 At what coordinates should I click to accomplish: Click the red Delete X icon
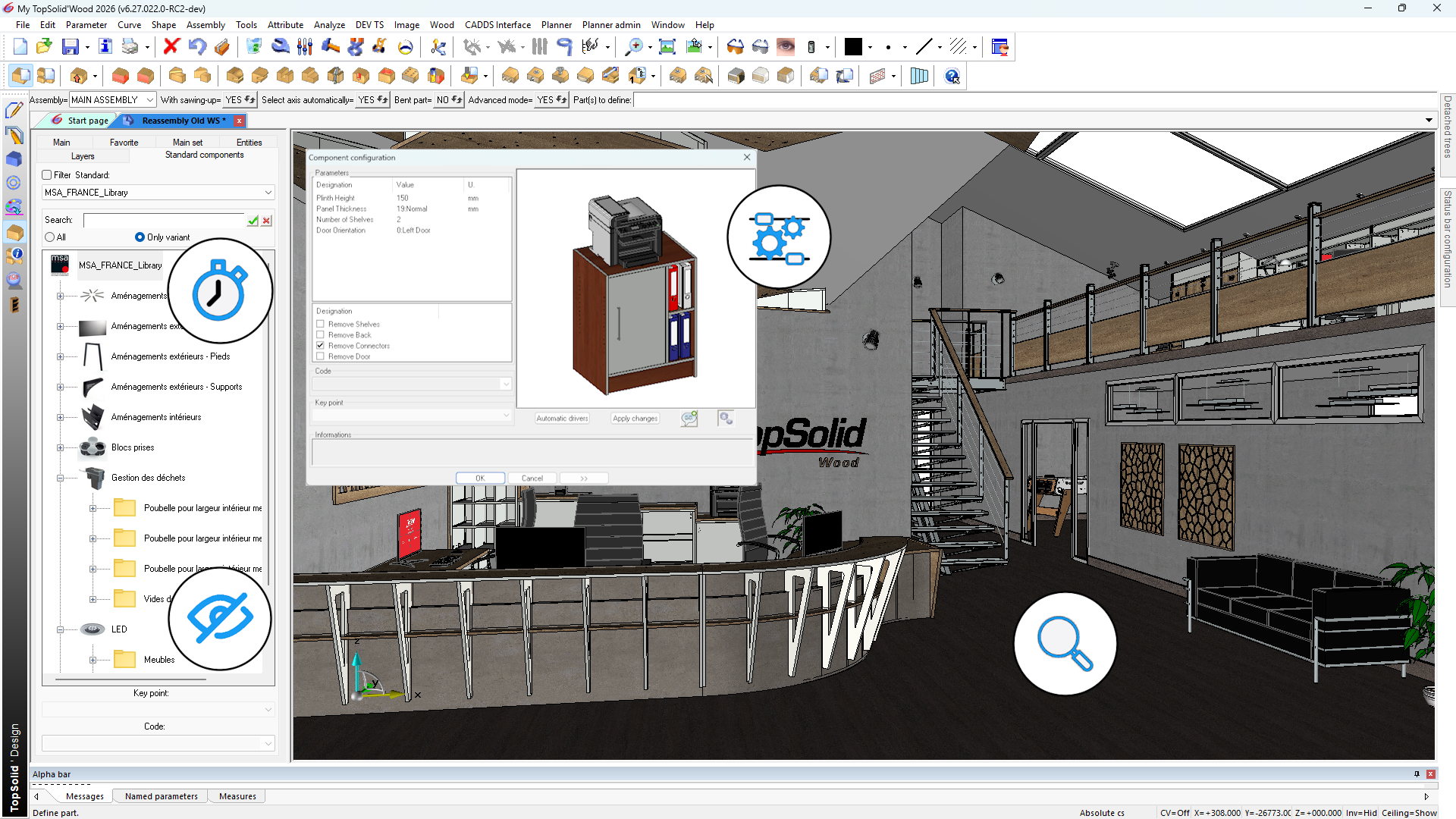171,47
